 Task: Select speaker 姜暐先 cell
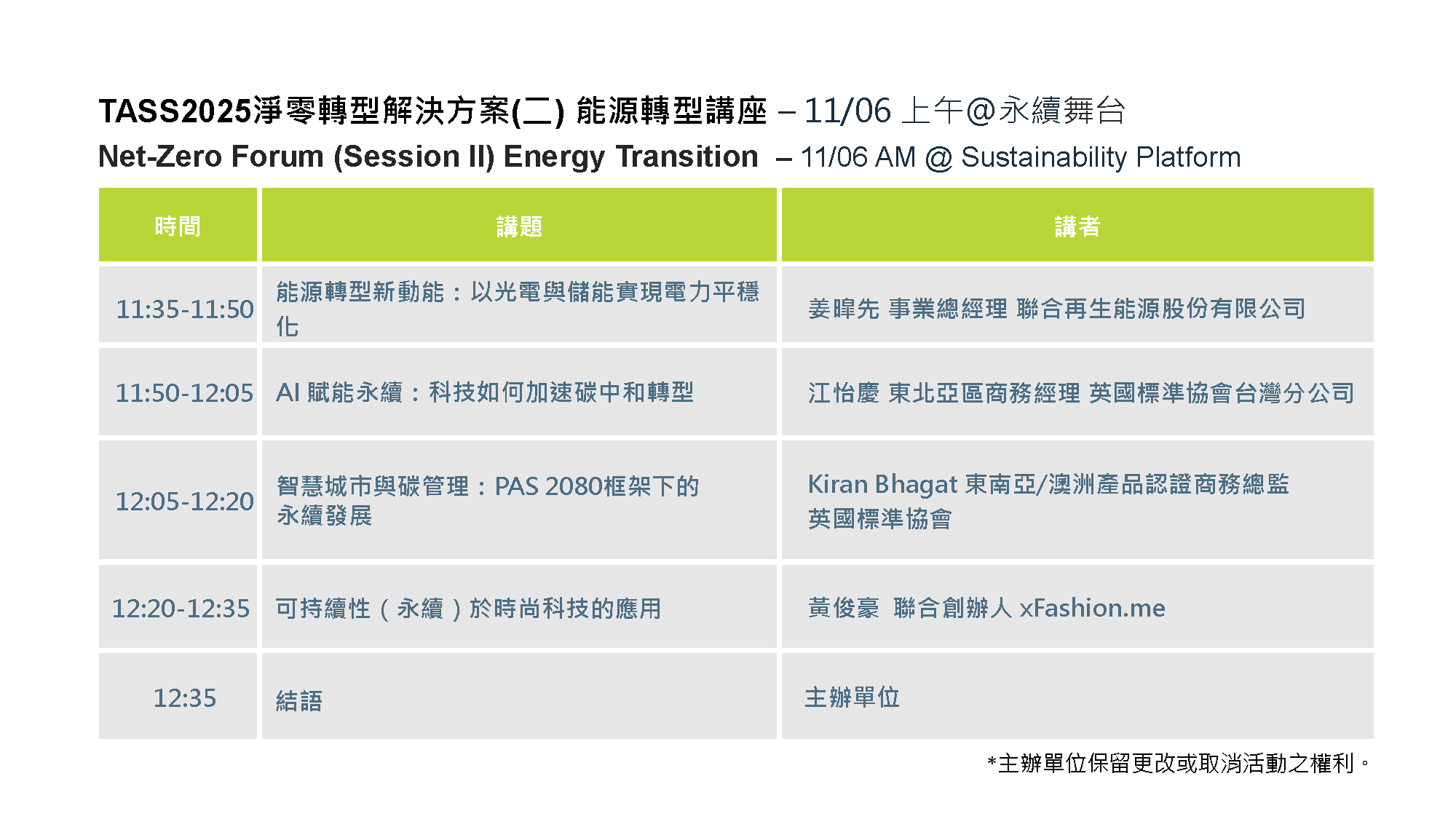coord(1056,309)
